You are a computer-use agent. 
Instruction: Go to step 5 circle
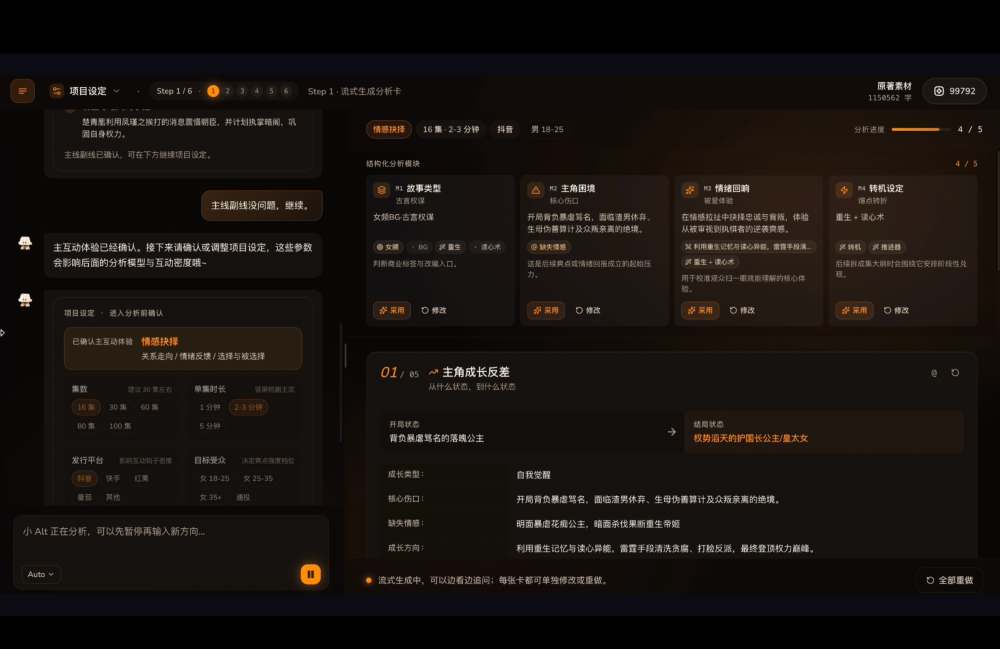point(272,91)
